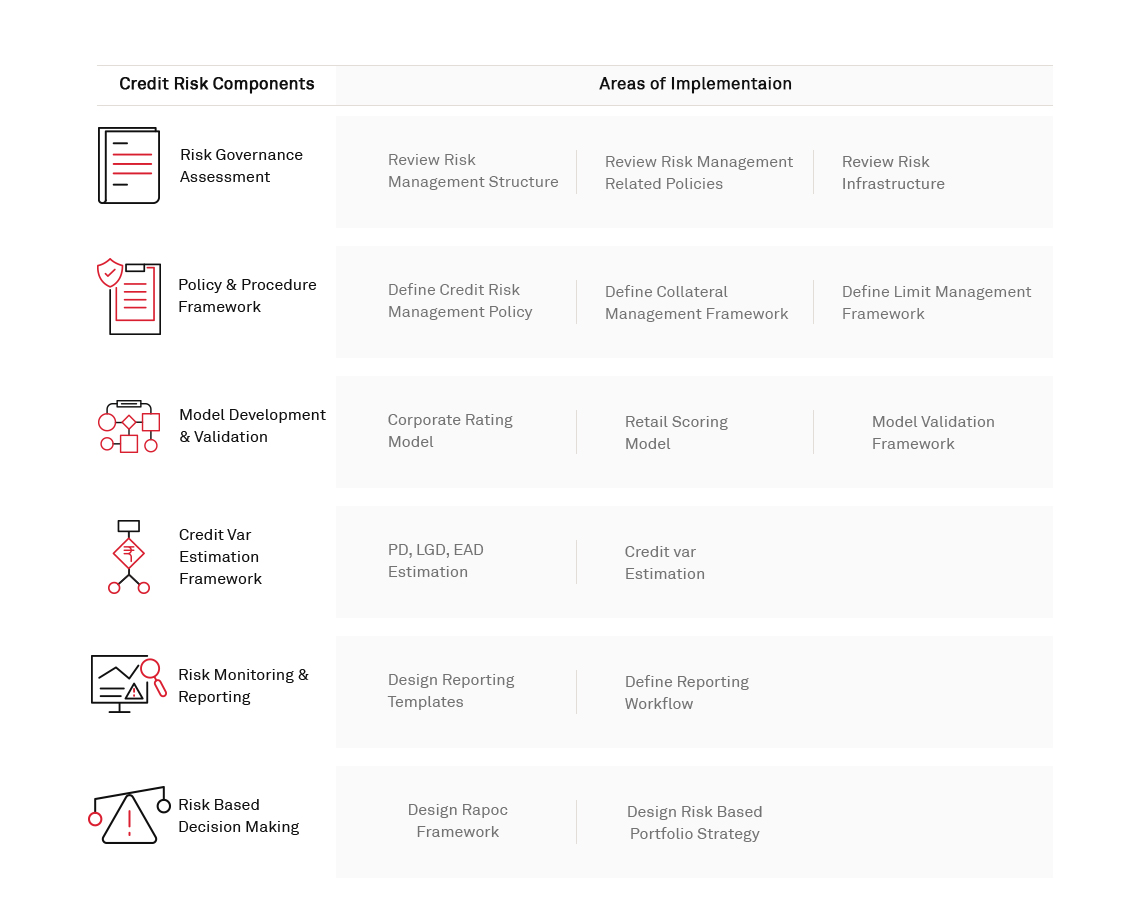The width and height of the screenshot is (1140, 924).
Task: Click Design Risk Based Portfolio Strategy
Action: point(695,823)
